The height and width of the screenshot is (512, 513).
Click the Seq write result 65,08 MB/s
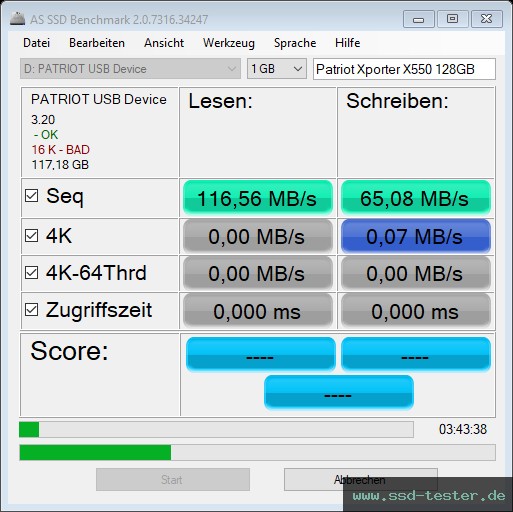point(416,198)
